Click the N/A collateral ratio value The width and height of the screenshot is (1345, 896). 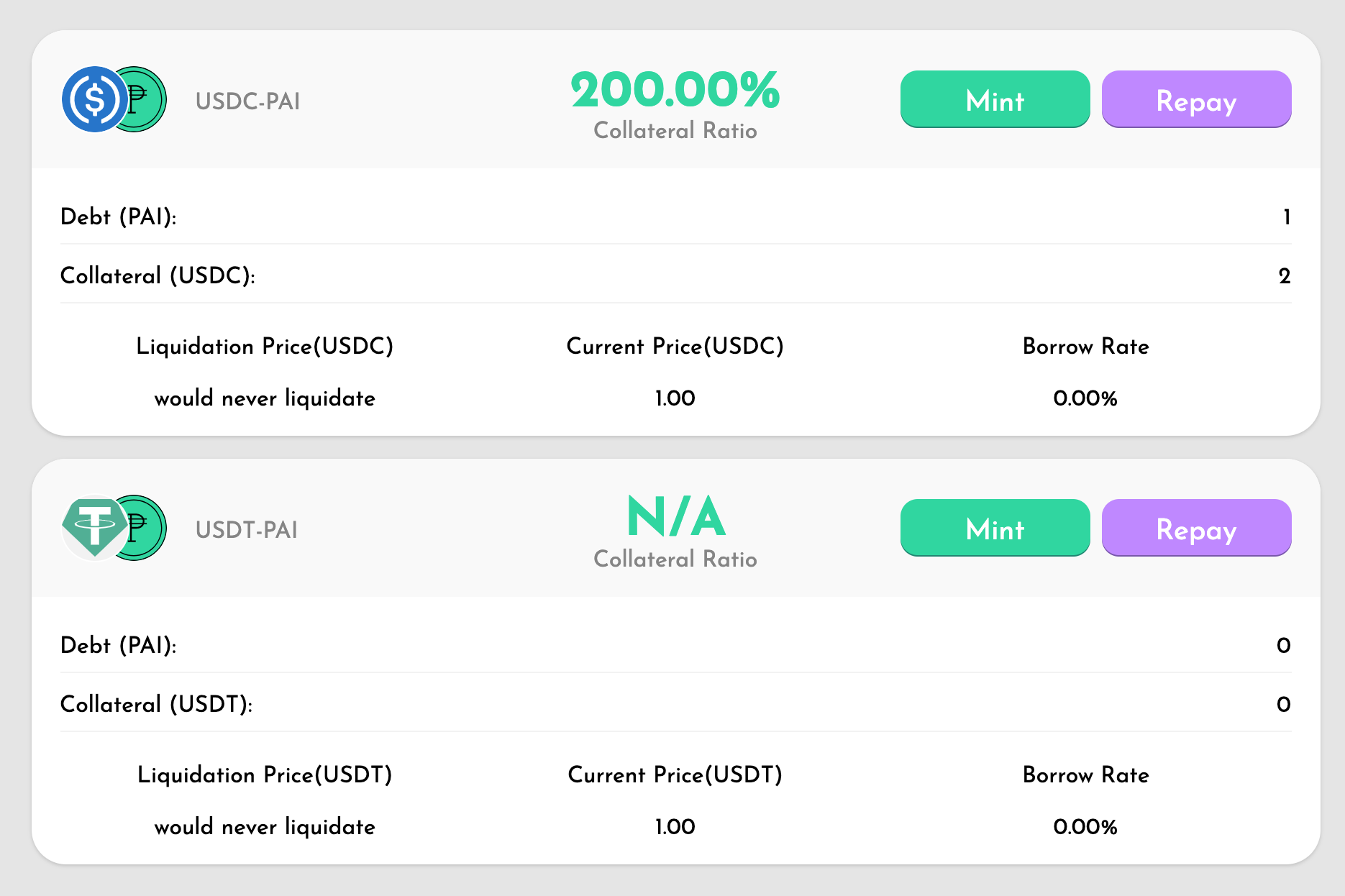[x=675, y=516]
